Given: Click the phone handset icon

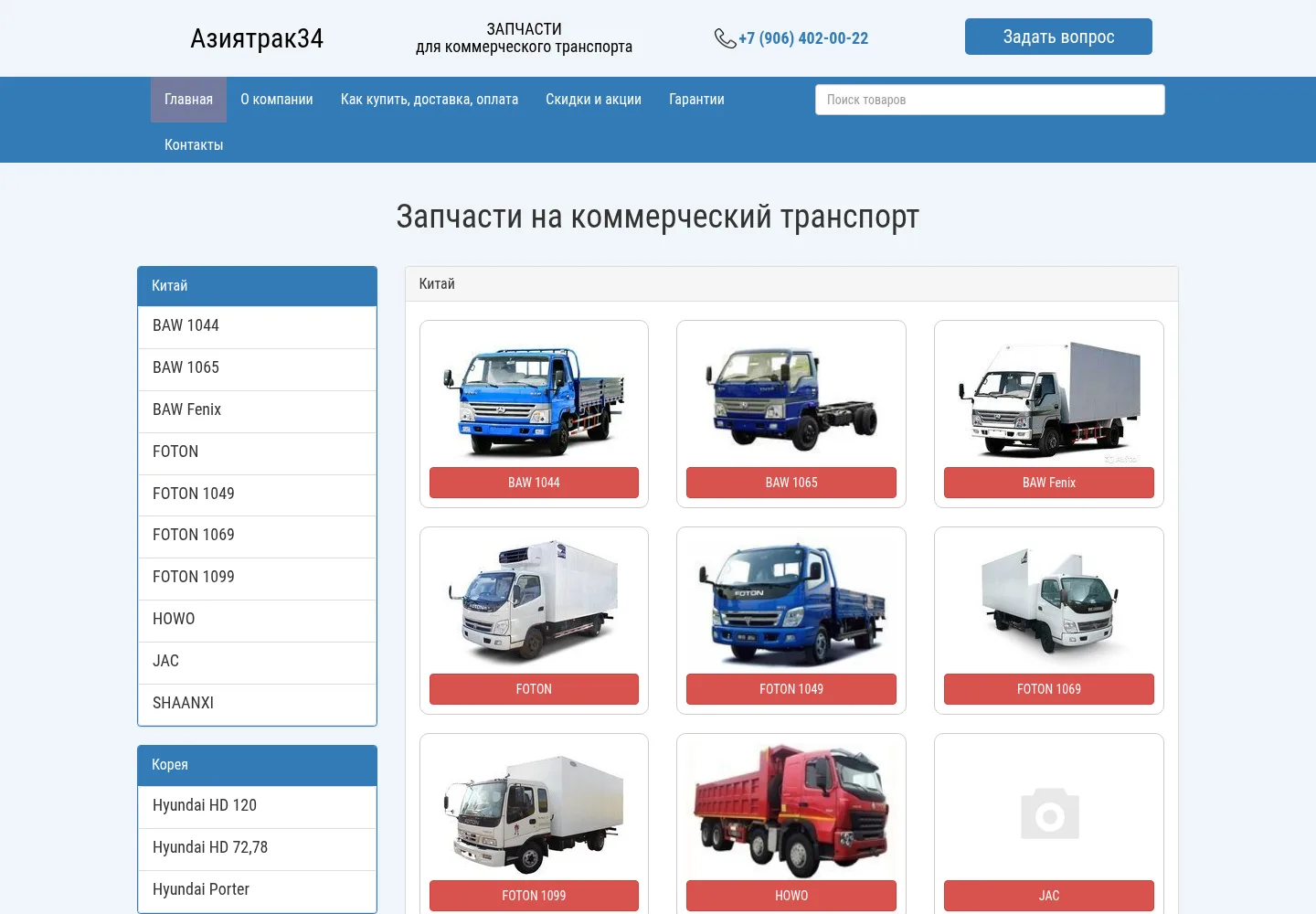Looking at the screenshot, I should point(725,38).
